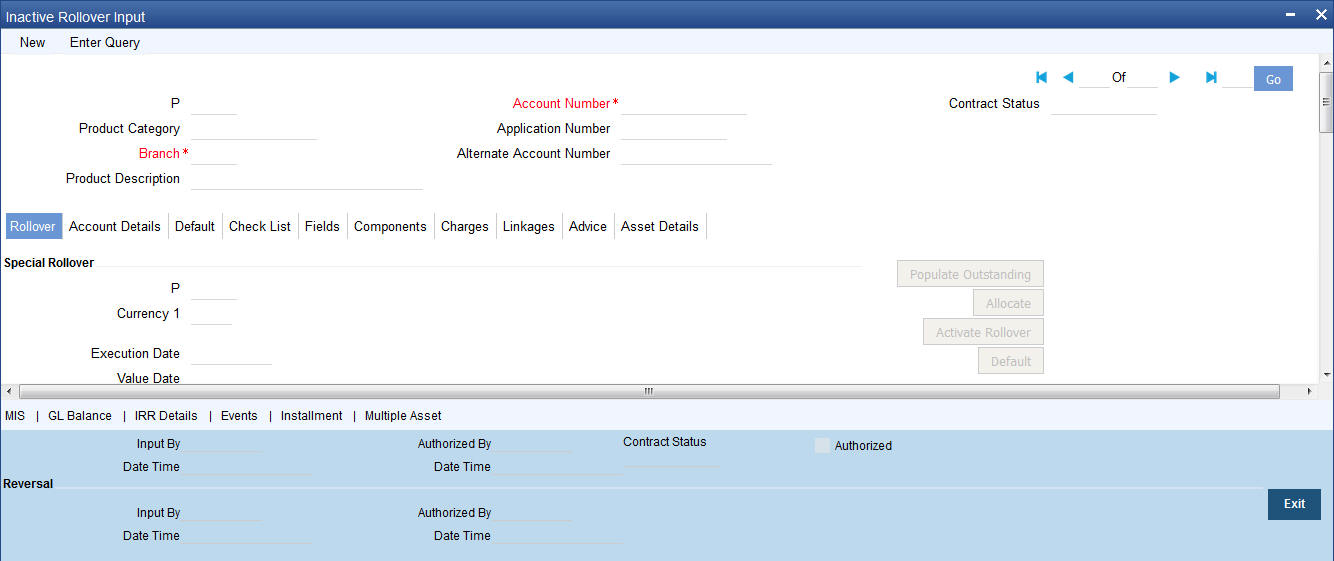Open the Advice tab
The width and height of the screenshot is (1334, 561).
(x=588, y=226)
